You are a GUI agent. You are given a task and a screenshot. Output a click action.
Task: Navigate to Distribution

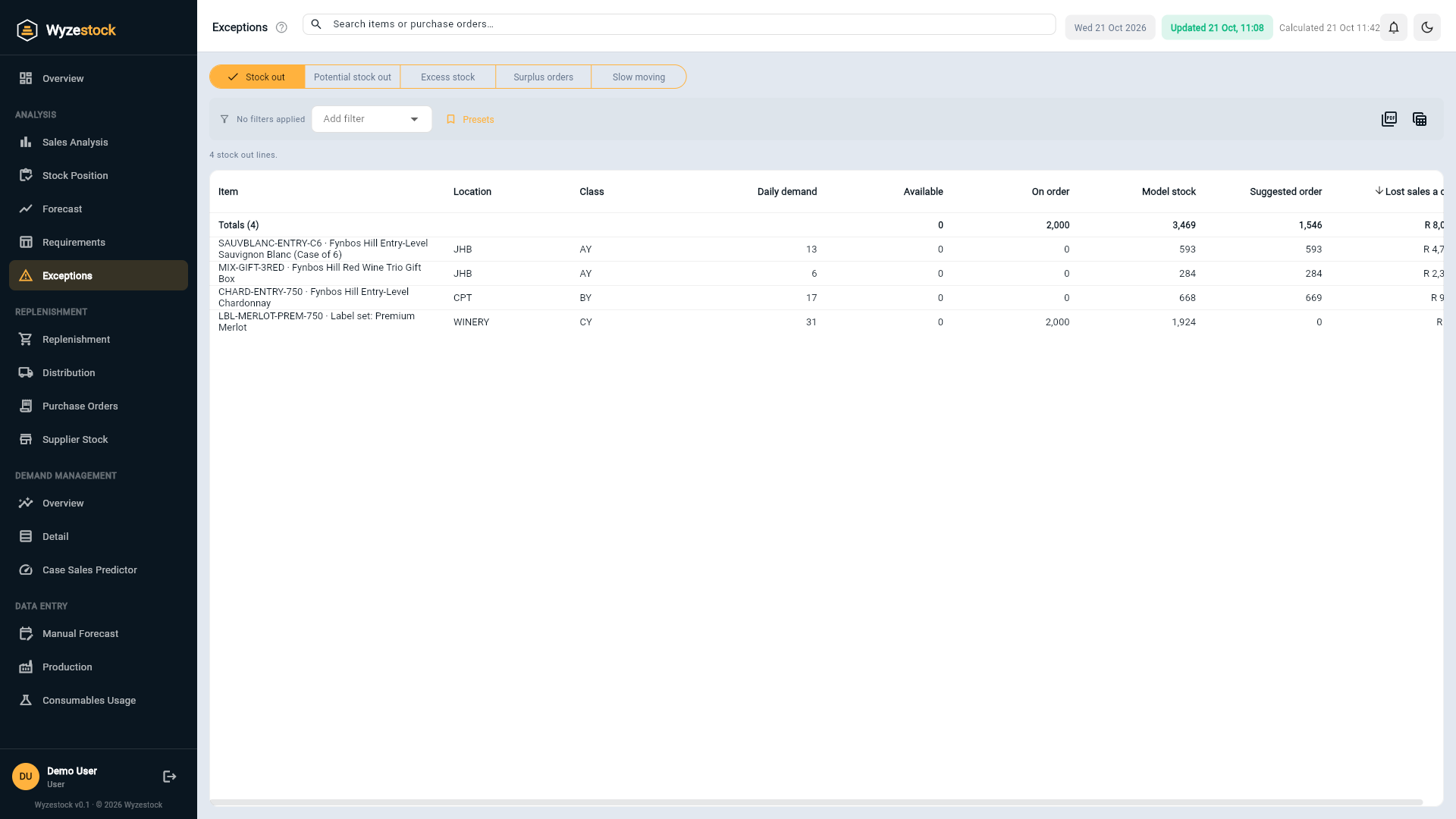(99, 373)
